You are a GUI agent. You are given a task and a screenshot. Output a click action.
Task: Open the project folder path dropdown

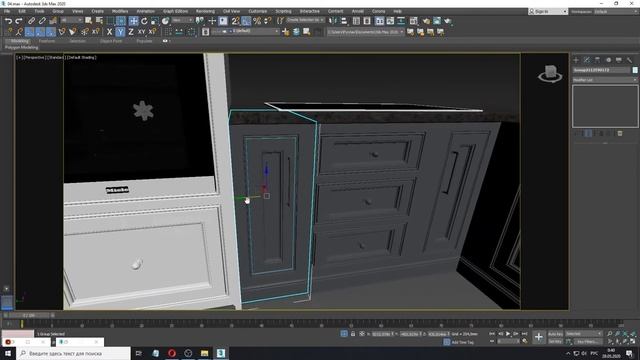tap(366, 31)
